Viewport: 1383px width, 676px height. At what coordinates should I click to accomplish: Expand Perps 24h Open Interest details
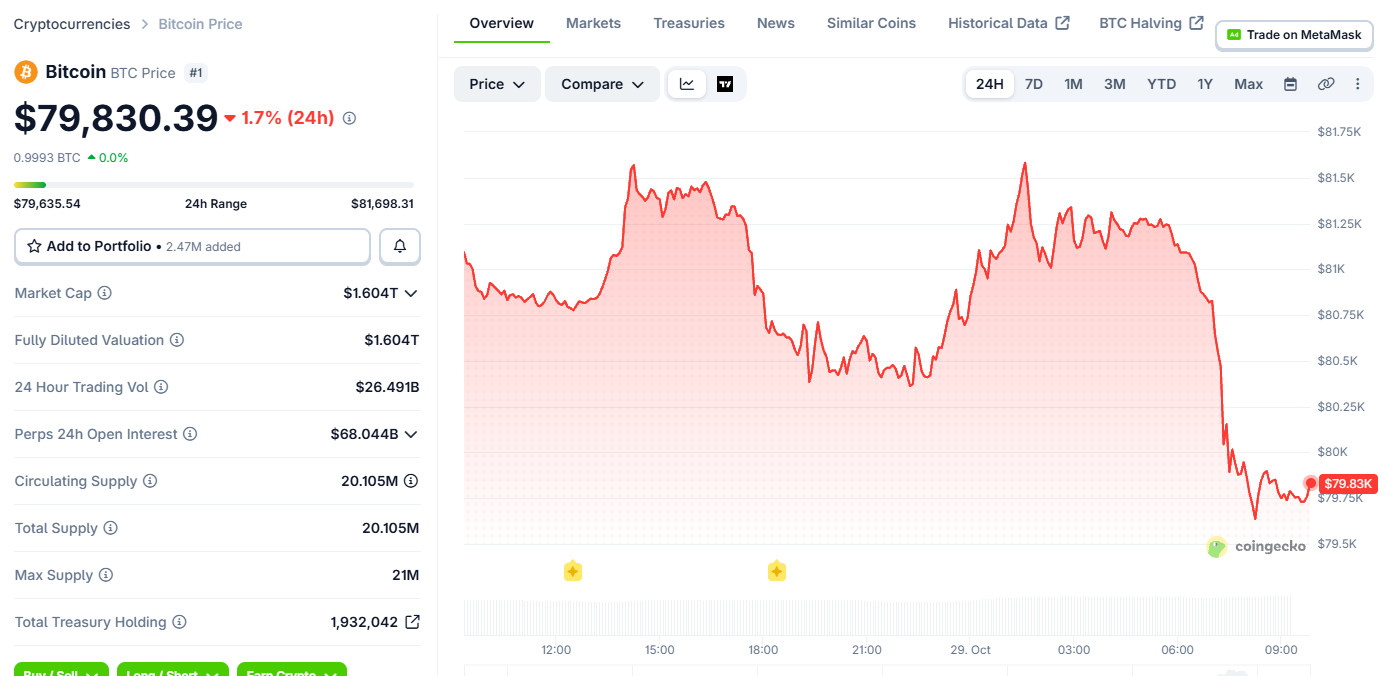click(x=411, y=434)
